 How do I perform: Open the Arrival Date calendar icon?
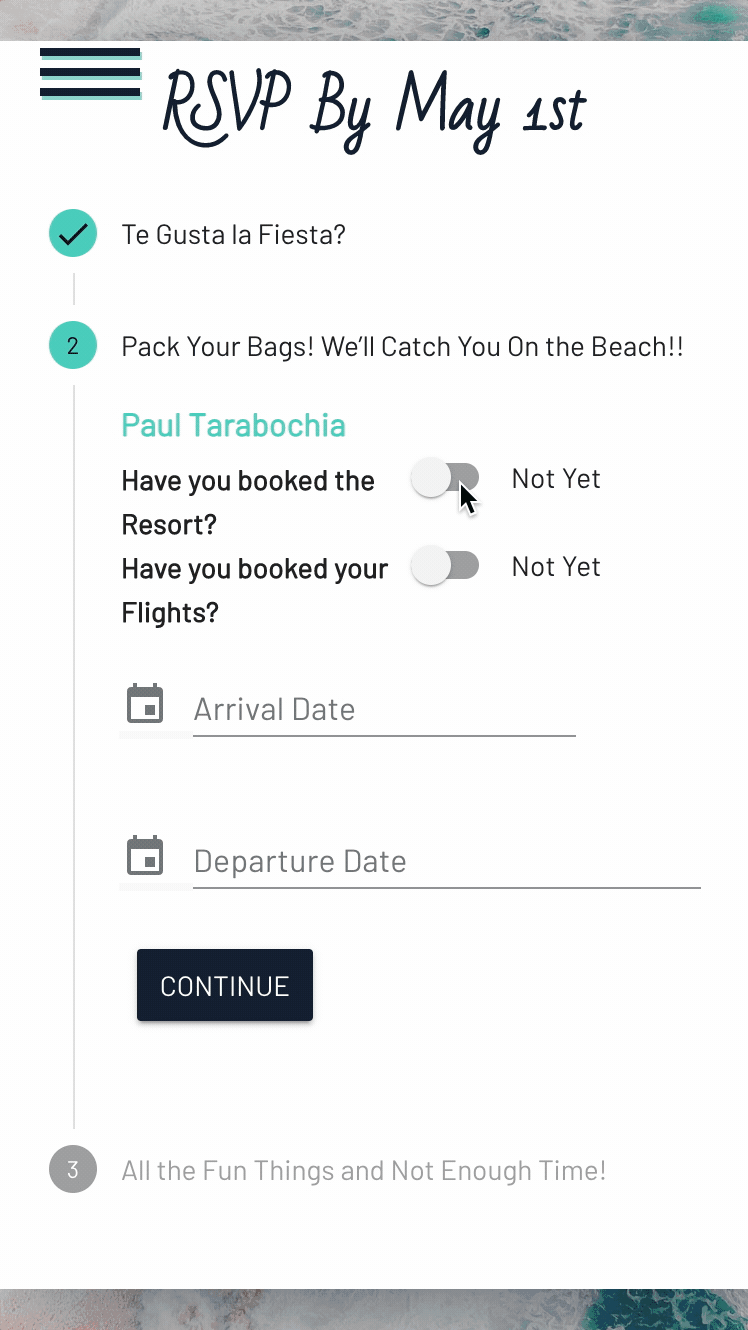point(146,705)
